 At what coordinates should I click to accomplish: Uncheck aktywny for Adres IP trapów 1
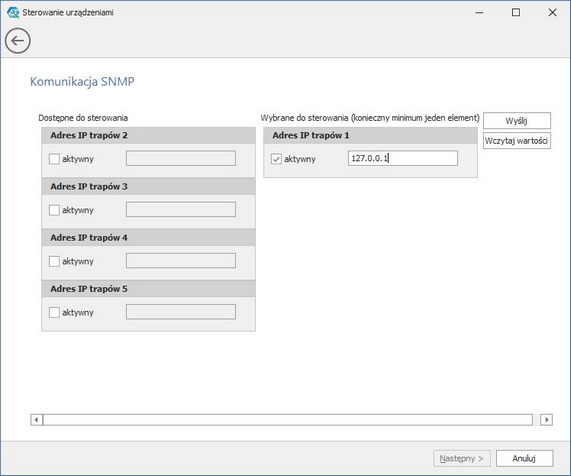[x=276, y=159]
